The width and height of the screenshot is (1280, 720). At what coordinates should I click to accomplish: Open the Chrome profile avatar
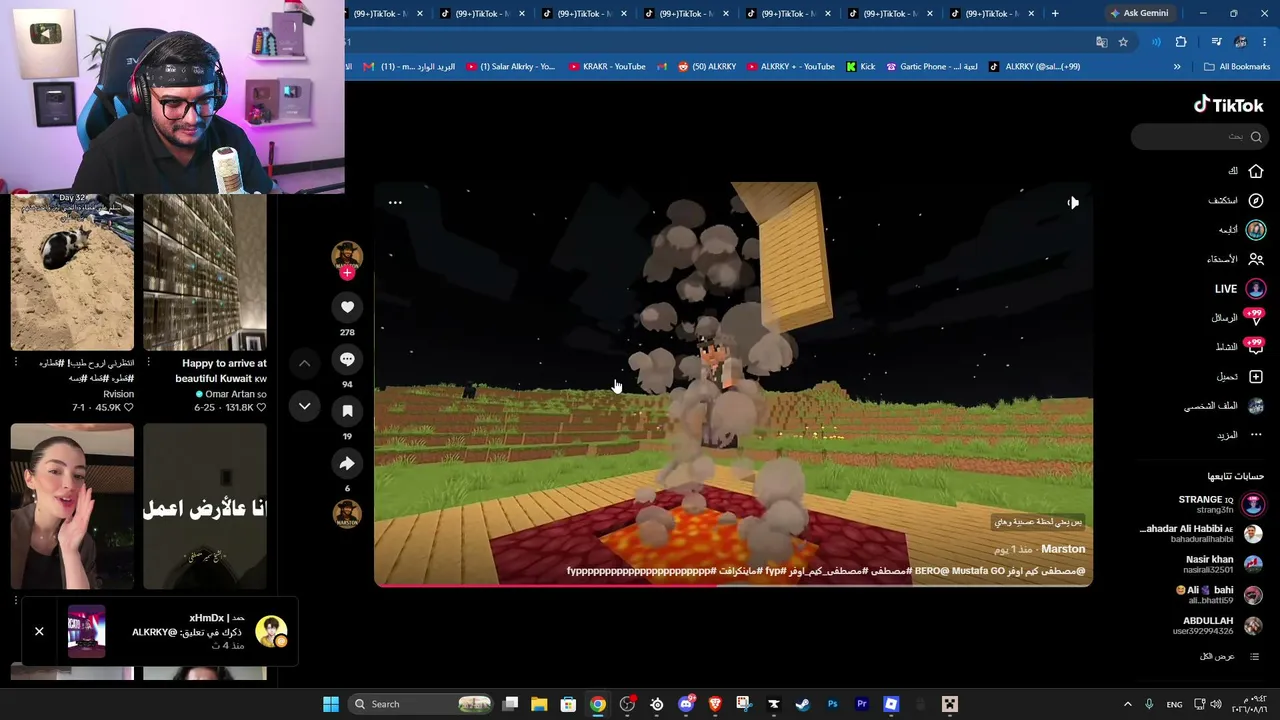1240,42
